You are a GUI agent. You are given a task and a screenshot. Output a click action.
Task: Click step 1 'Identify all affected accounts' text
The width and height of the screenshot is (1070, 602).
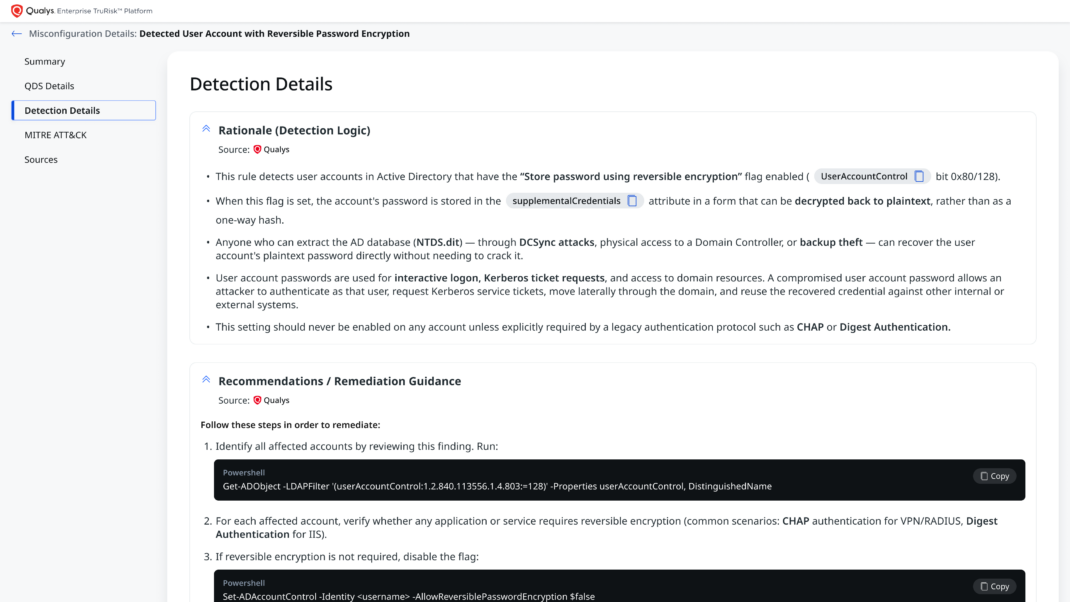pos(357,446)
